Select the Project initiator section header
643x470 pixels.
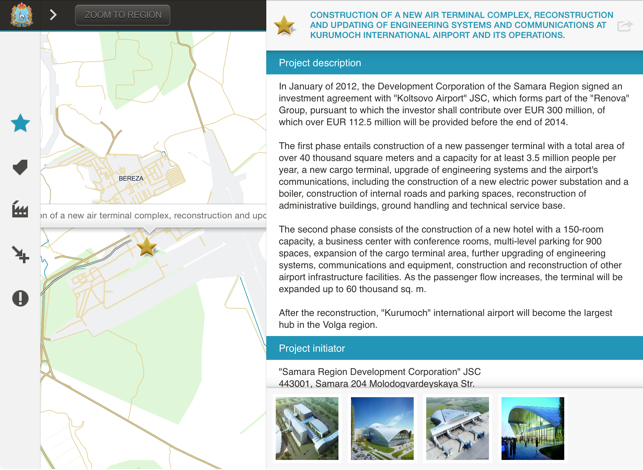[454, 348]
